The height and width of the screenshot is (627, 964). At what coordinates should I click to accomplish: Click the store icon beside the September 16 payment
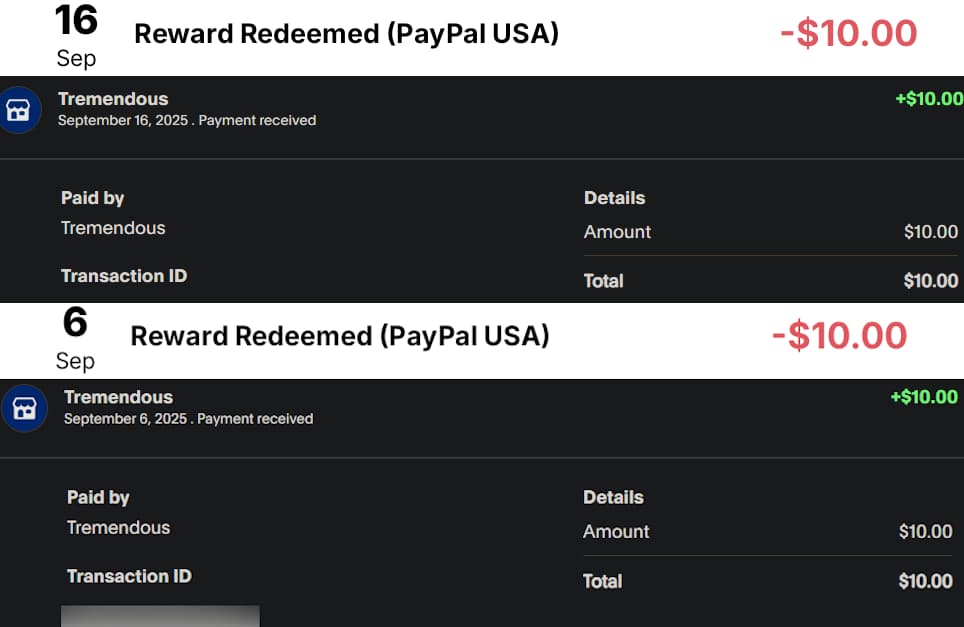coord(19,110)
